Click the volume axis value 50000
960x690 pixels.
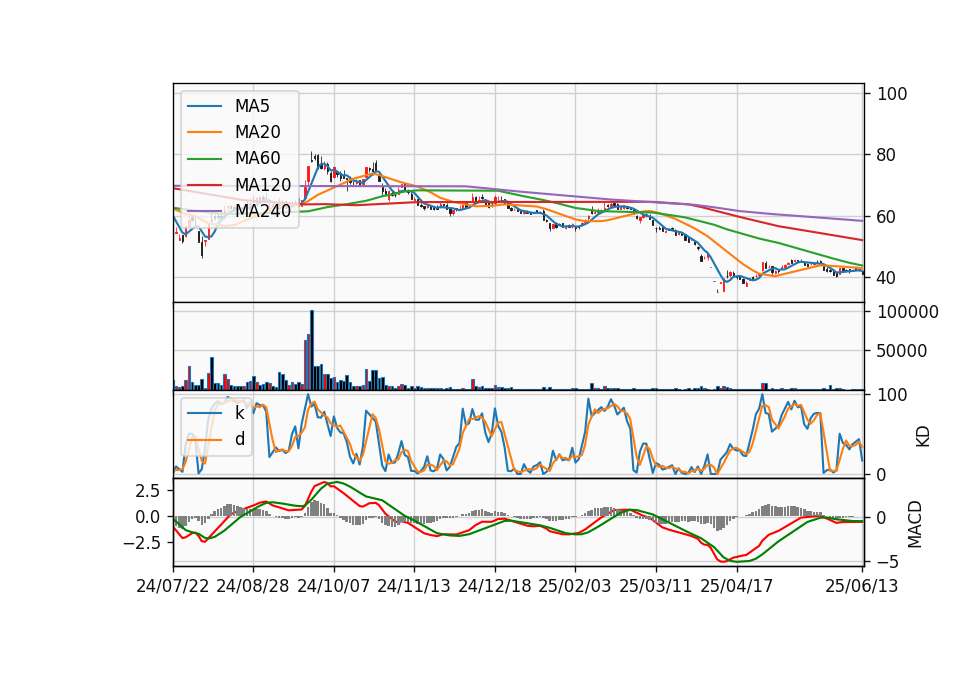pos(902,351)
